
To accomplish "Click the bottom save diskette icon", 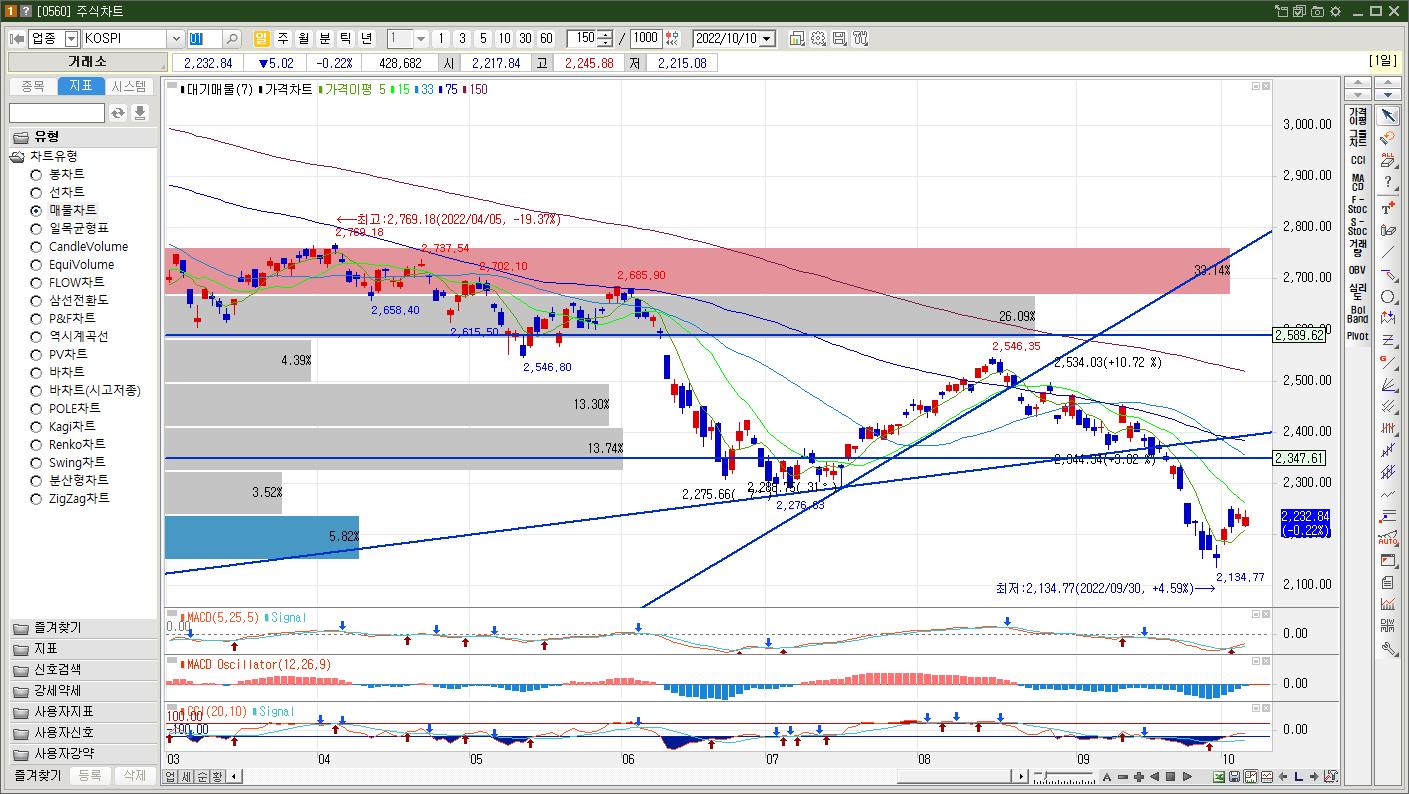I will (1235, 776).
